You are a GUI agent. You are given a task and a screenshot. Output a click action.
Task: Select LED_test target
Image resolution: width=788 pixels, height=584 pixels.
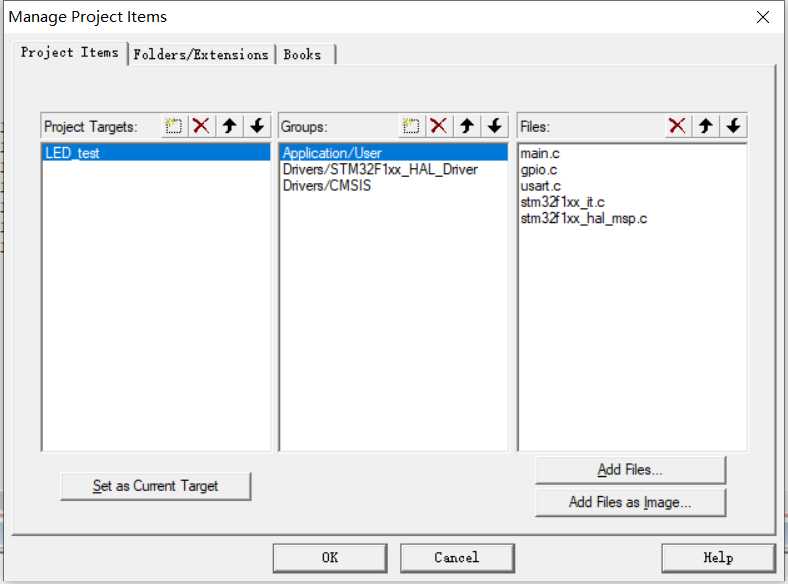156,153
